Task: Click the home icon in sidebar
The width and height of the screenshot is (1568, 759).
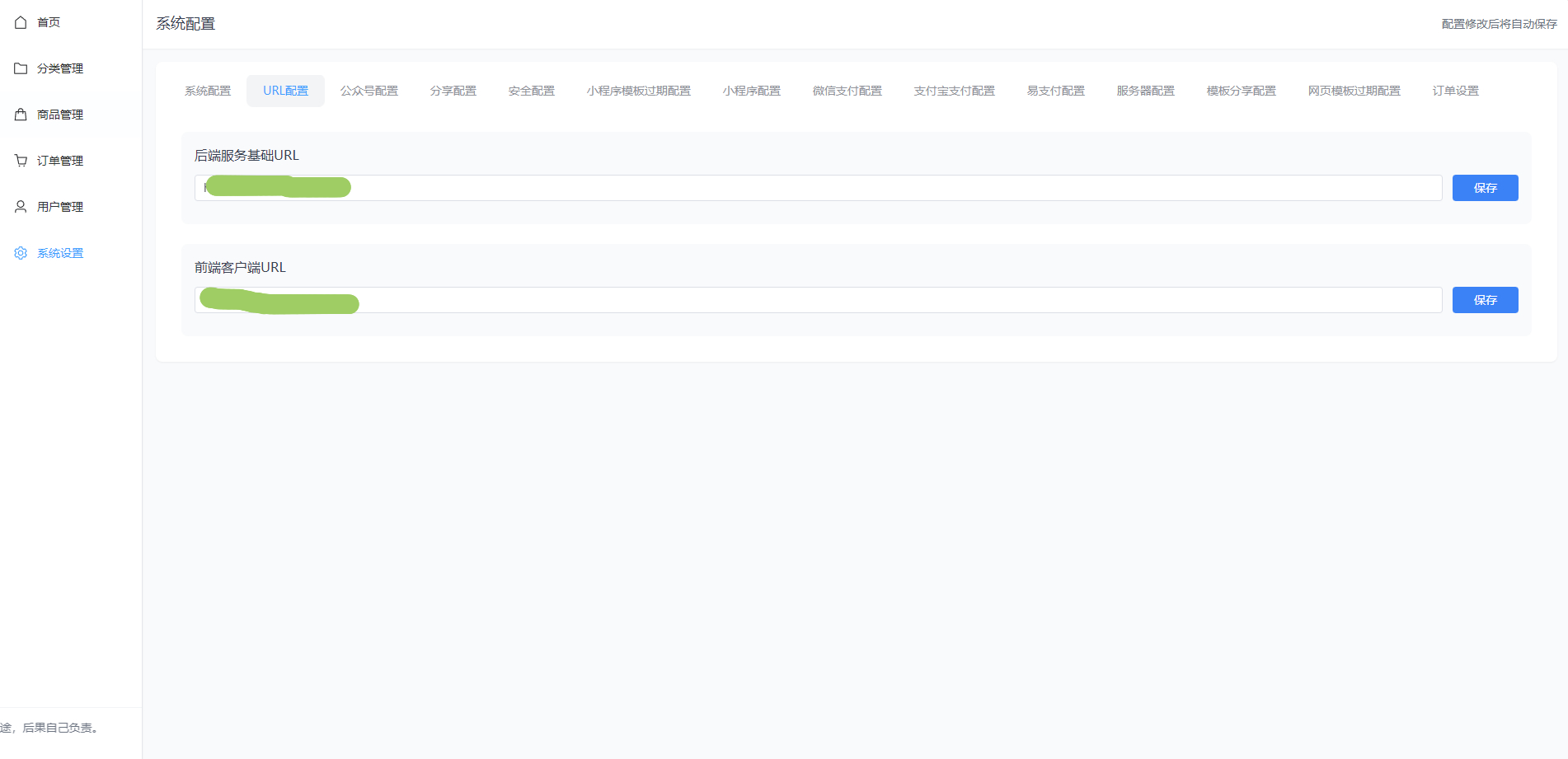Action: coord(21,22)
